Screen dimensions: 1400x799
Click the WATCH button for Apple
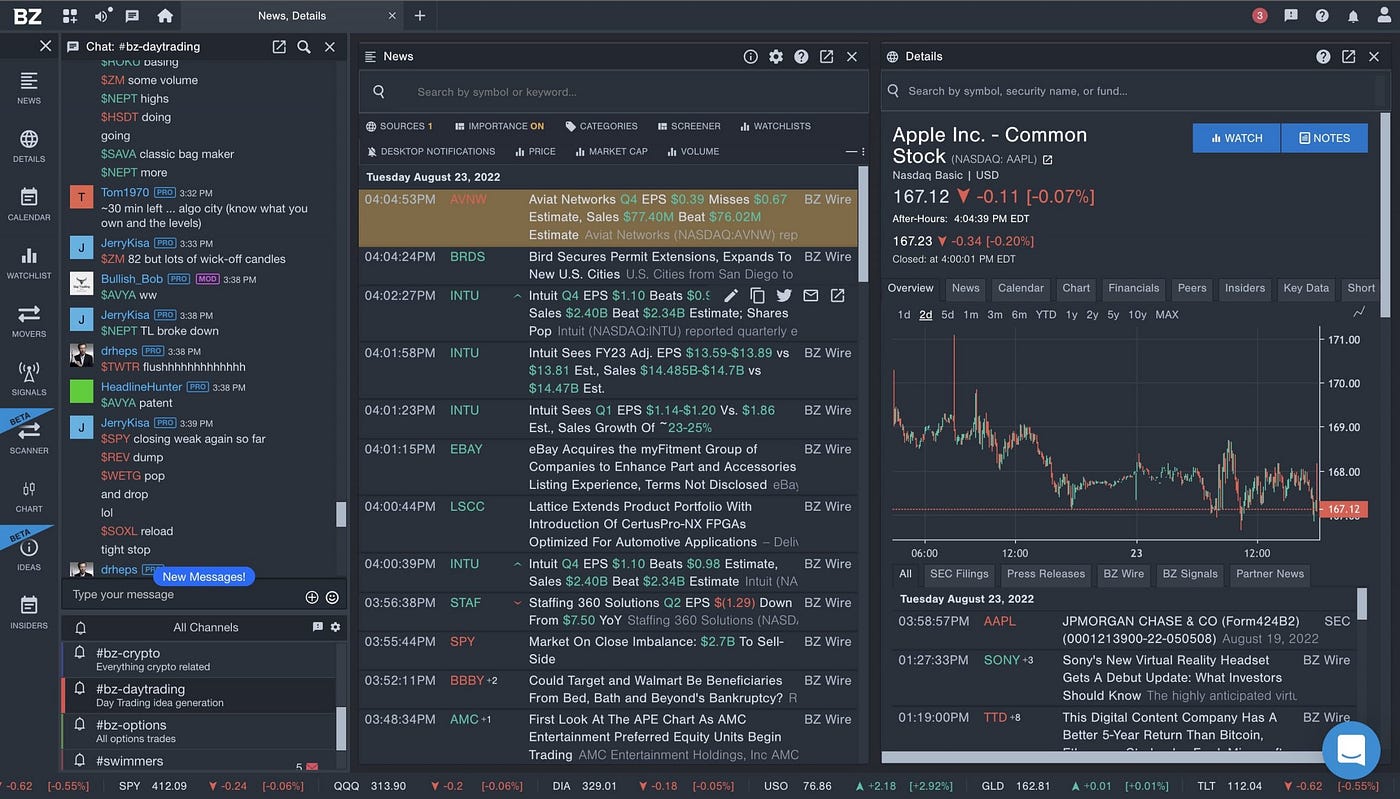coord(1236,138)
